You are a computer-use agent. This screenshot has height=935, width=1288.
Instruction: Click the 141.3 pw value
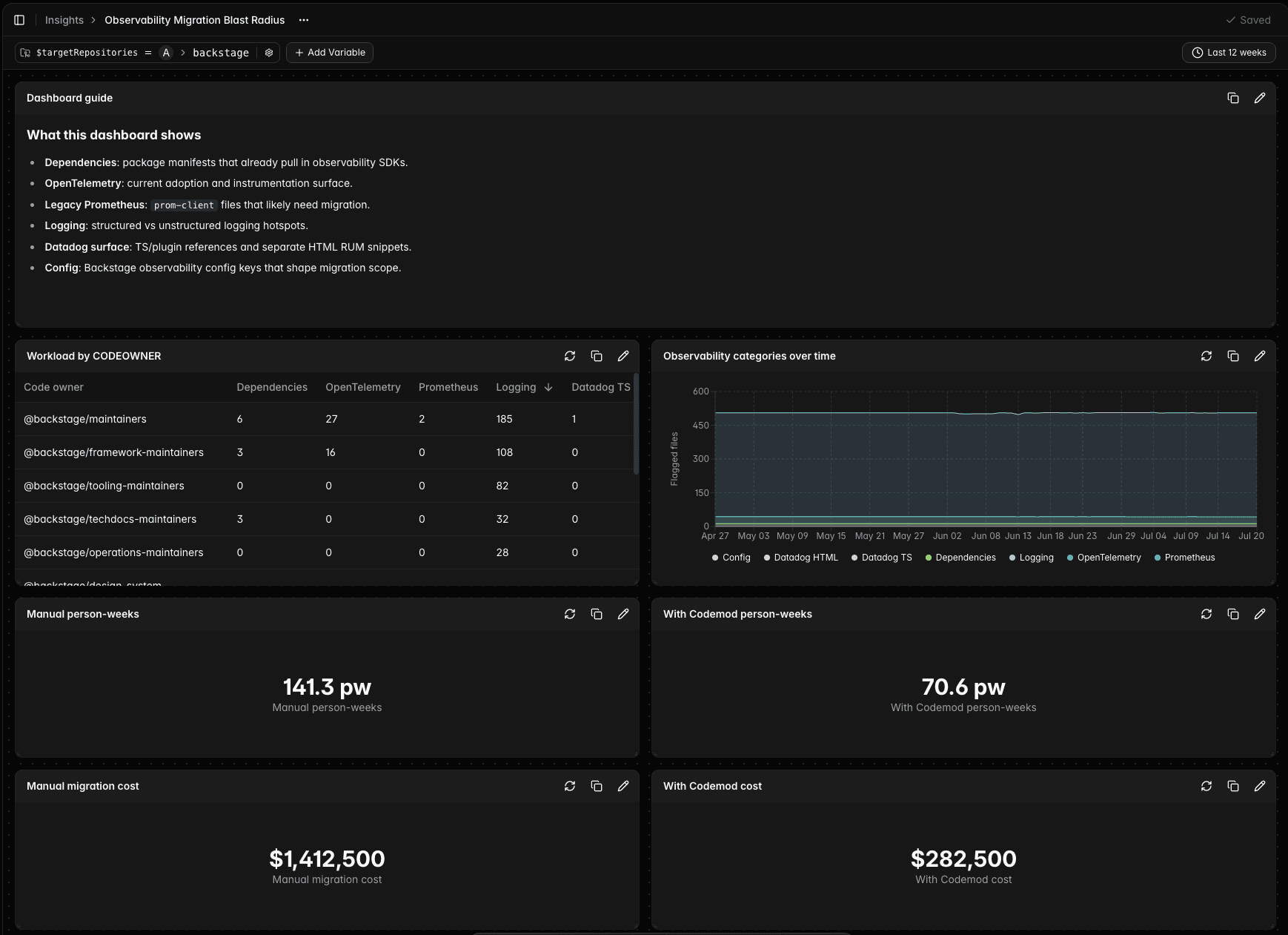(327, 687)
